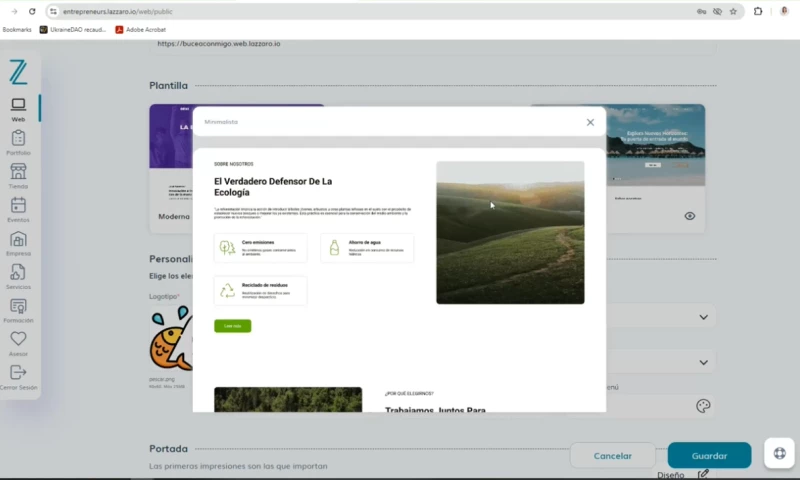Expand the second dropdown chevron
The image size is (800, 480).
click(x=704, y=362)
